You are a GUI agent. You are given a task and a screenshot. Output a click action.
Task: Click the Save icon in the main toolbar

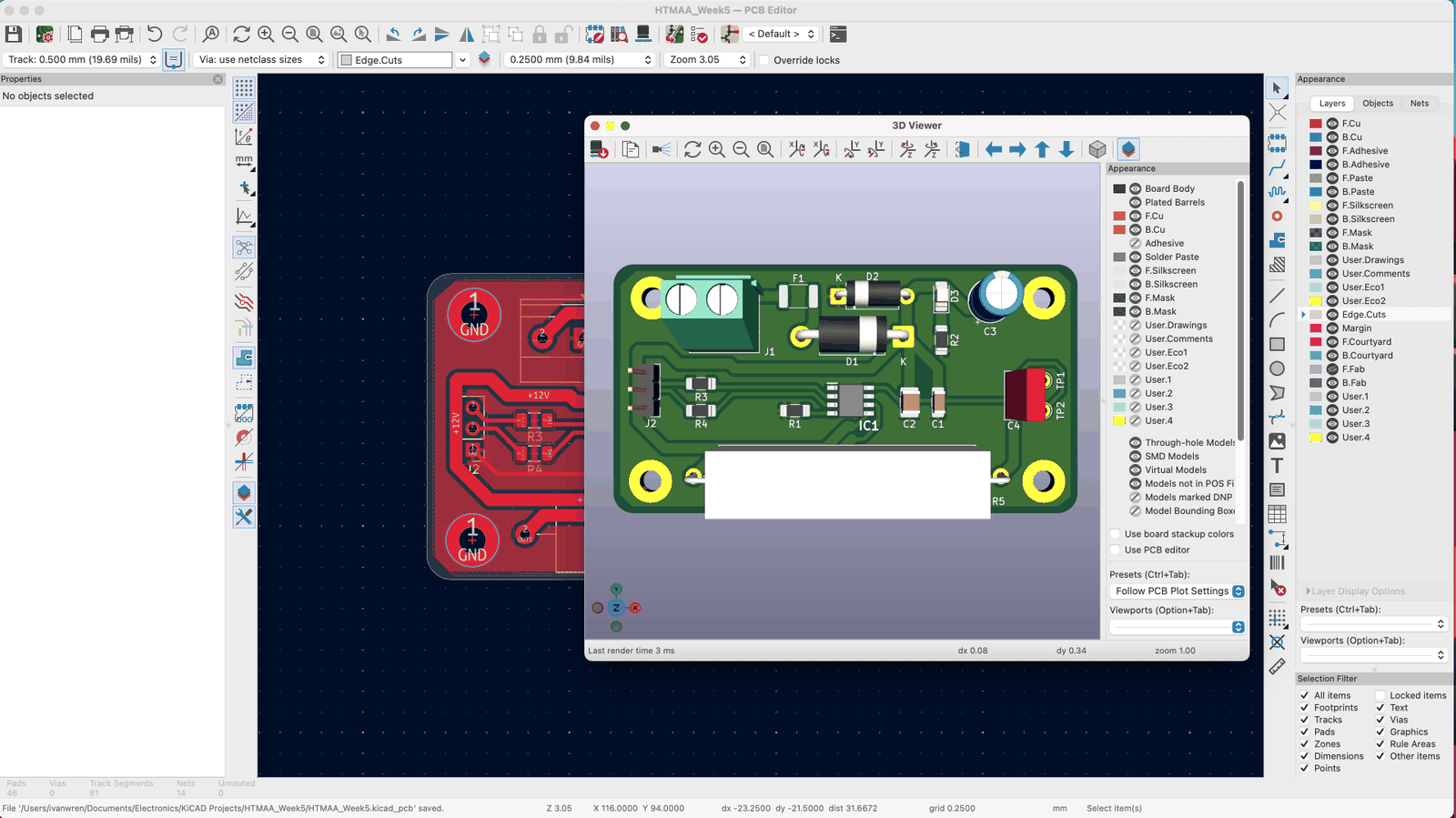(x=14, y=34)
